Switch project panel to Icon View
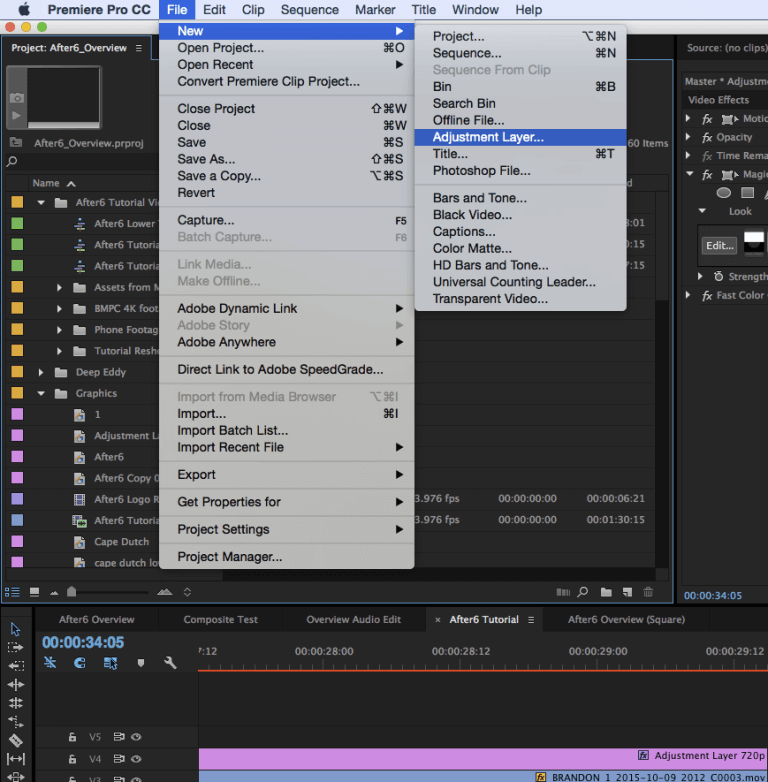This screenshot has height=782, width=768. click(34, 592)
